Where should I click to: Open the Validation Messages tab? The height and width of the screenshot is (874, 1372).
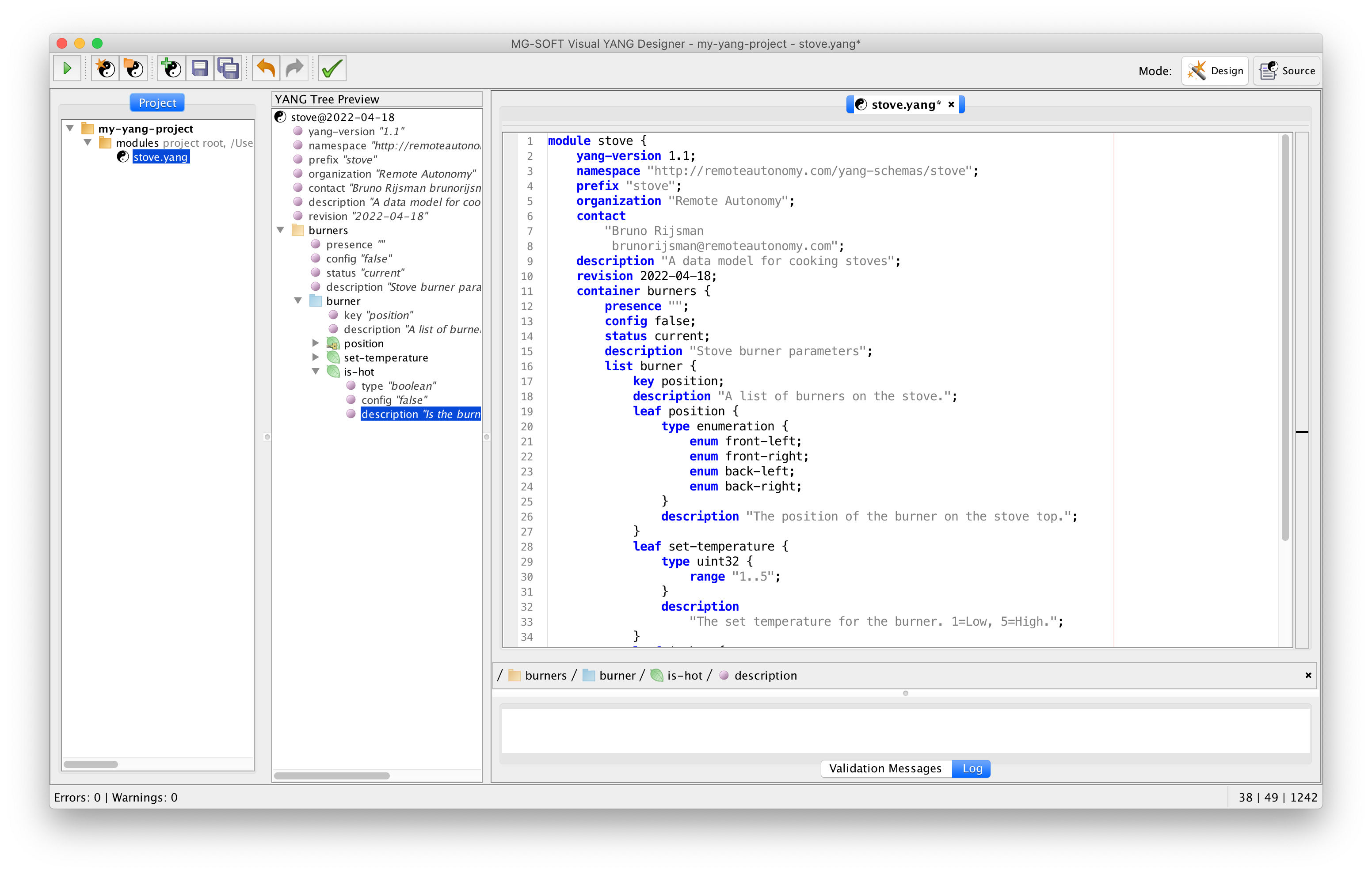(x=885, y=768)
